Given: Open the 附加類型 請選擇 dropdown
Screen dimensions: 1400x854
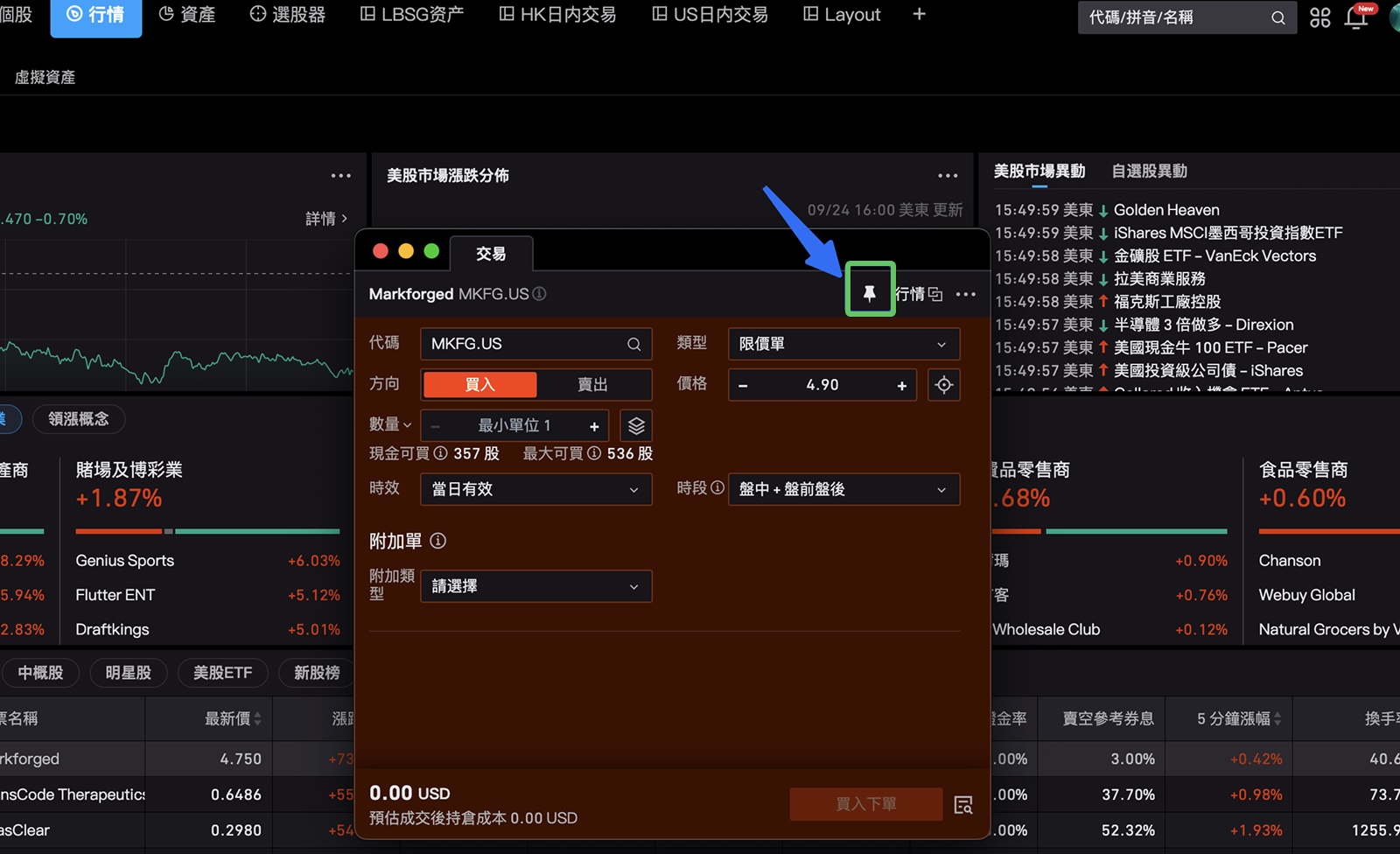Looking at the screenshot, I should [535, 587].
